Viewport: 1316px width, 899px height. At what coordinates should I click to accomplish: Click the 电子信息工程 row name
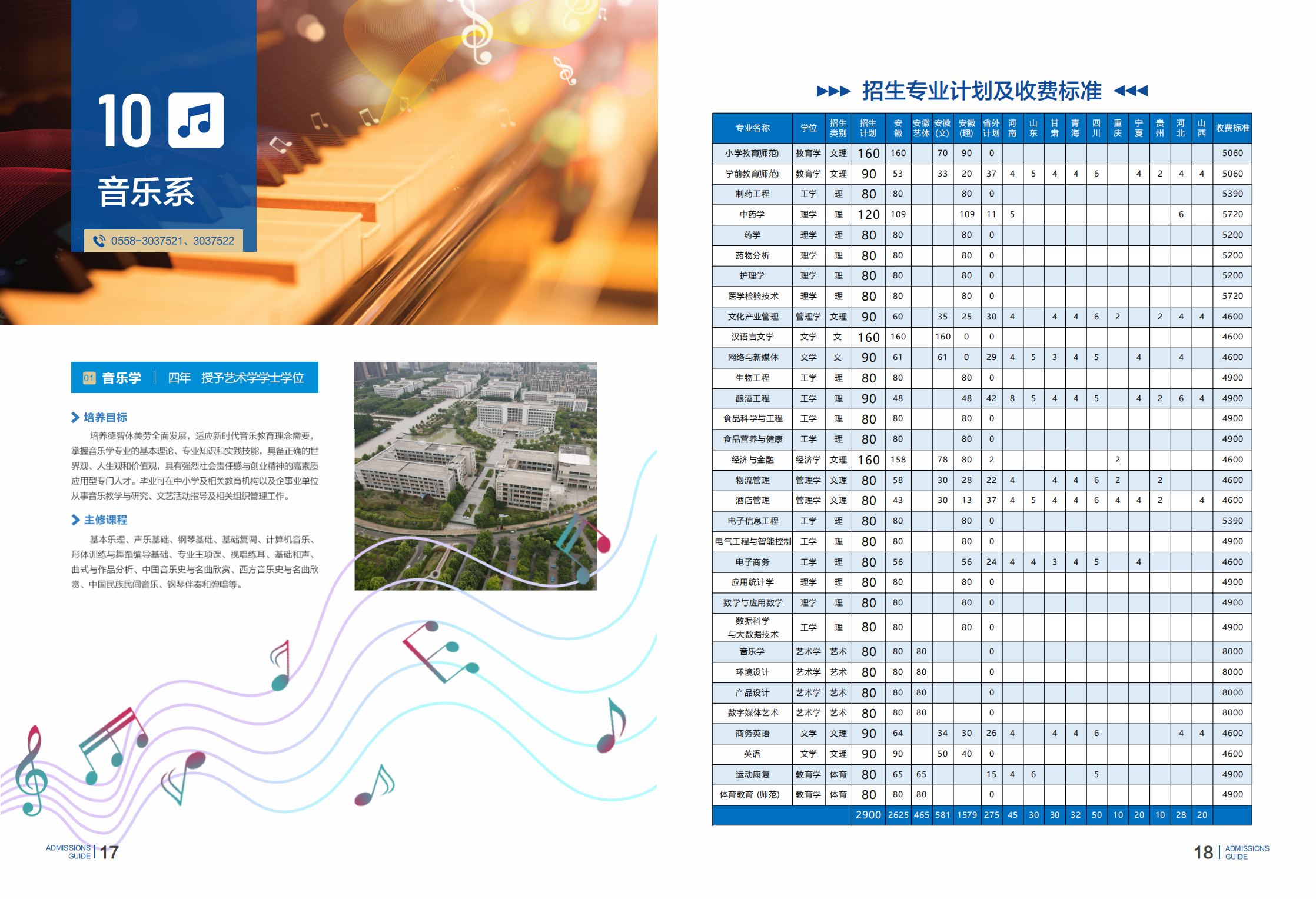coord(752,521)
